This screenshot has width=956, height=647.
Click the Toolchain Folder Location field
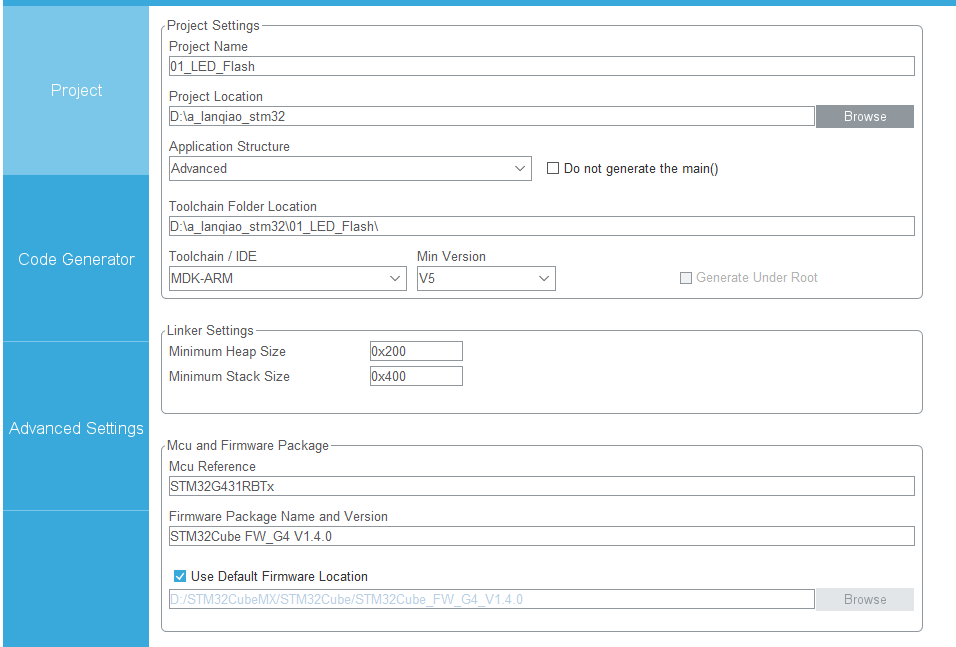click(x=541, y=226)
